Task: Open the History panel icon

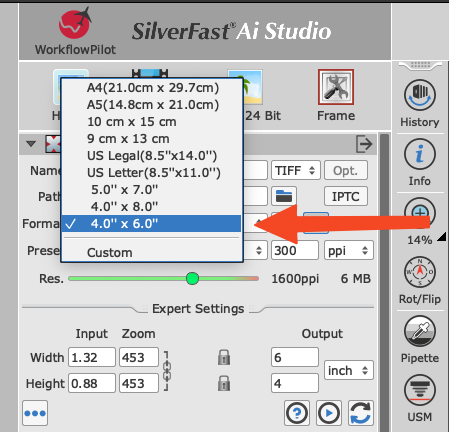Action: [420, 95]
